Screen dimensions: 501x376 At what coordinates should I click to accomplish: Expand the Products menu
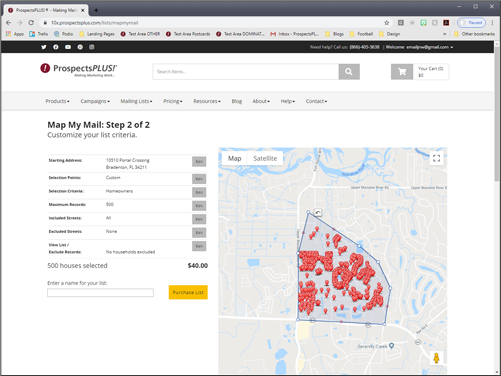coord(58,101)
